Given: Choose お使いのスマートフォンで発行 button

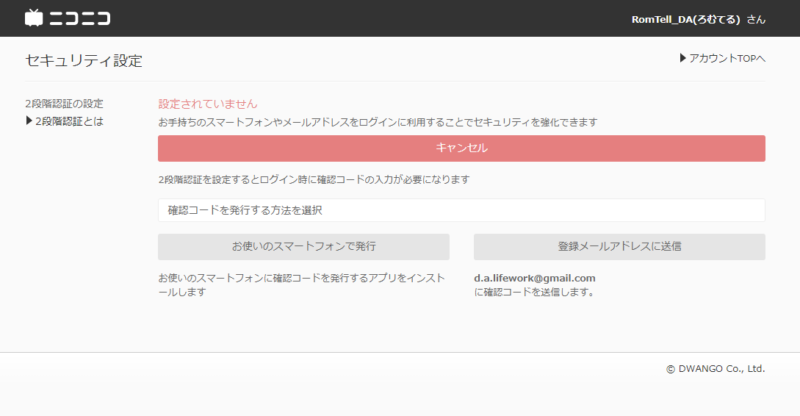Looking at the screenshot, I should coord(303,246).
